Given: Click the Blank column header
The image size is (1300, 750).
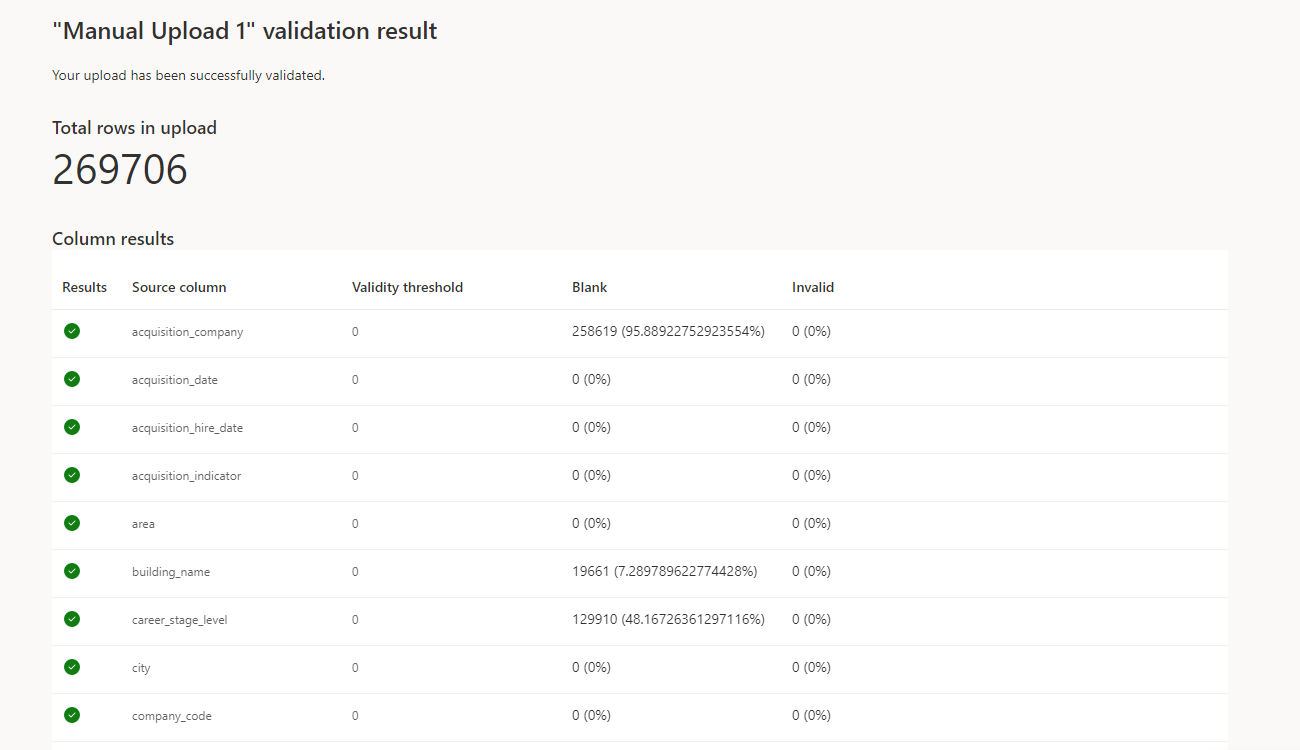Looking at the screenshot, I should point(589,287).
